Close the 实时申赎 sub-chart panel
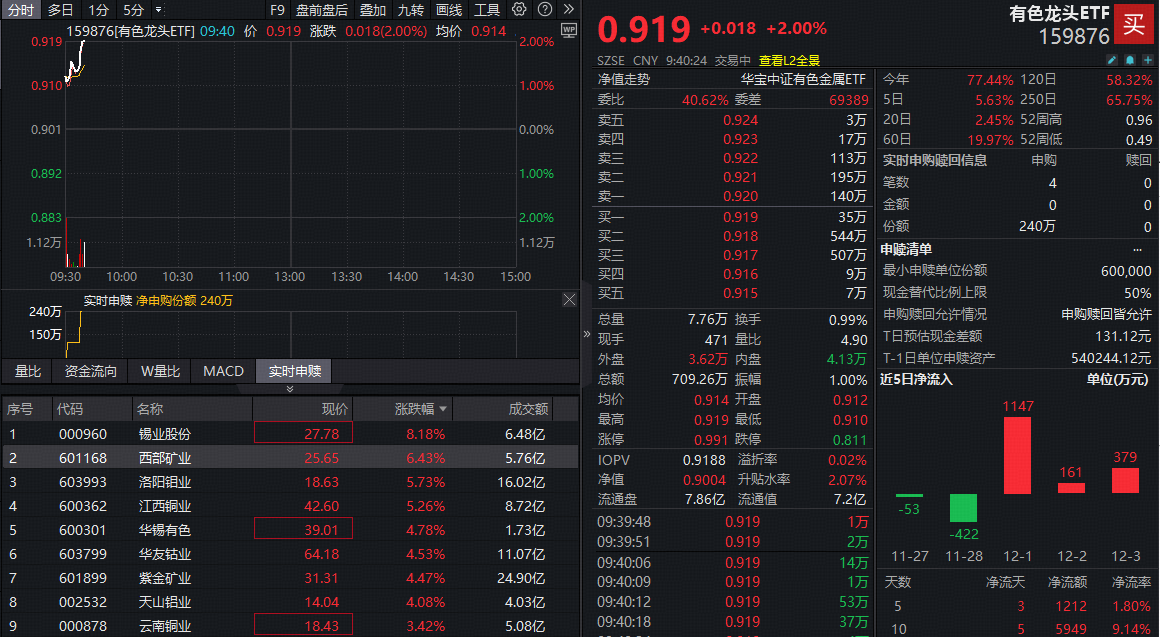The width and height of the screenshot is (1160, 637). 569,300
